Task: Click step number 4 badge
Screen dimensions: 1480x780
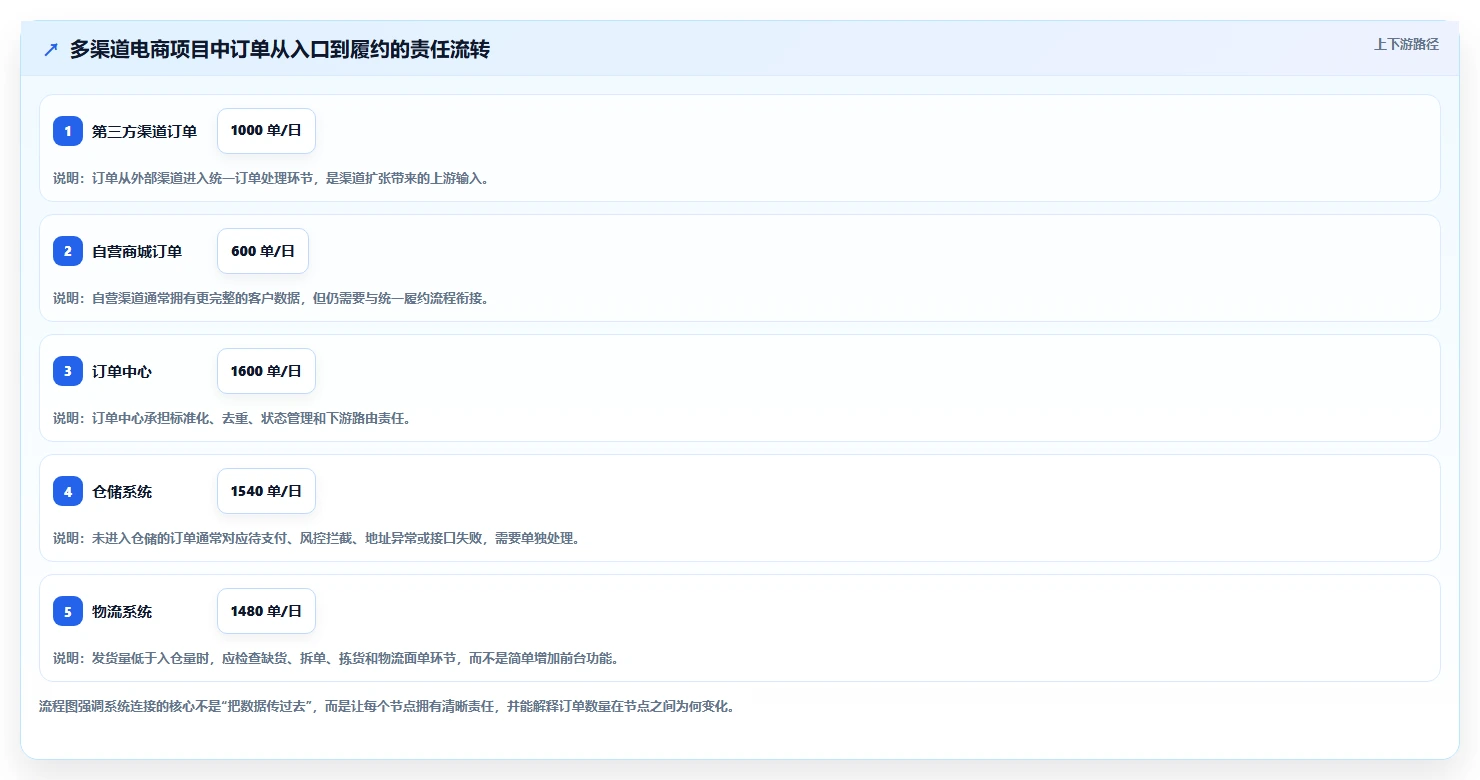Action: coord(68,491)
